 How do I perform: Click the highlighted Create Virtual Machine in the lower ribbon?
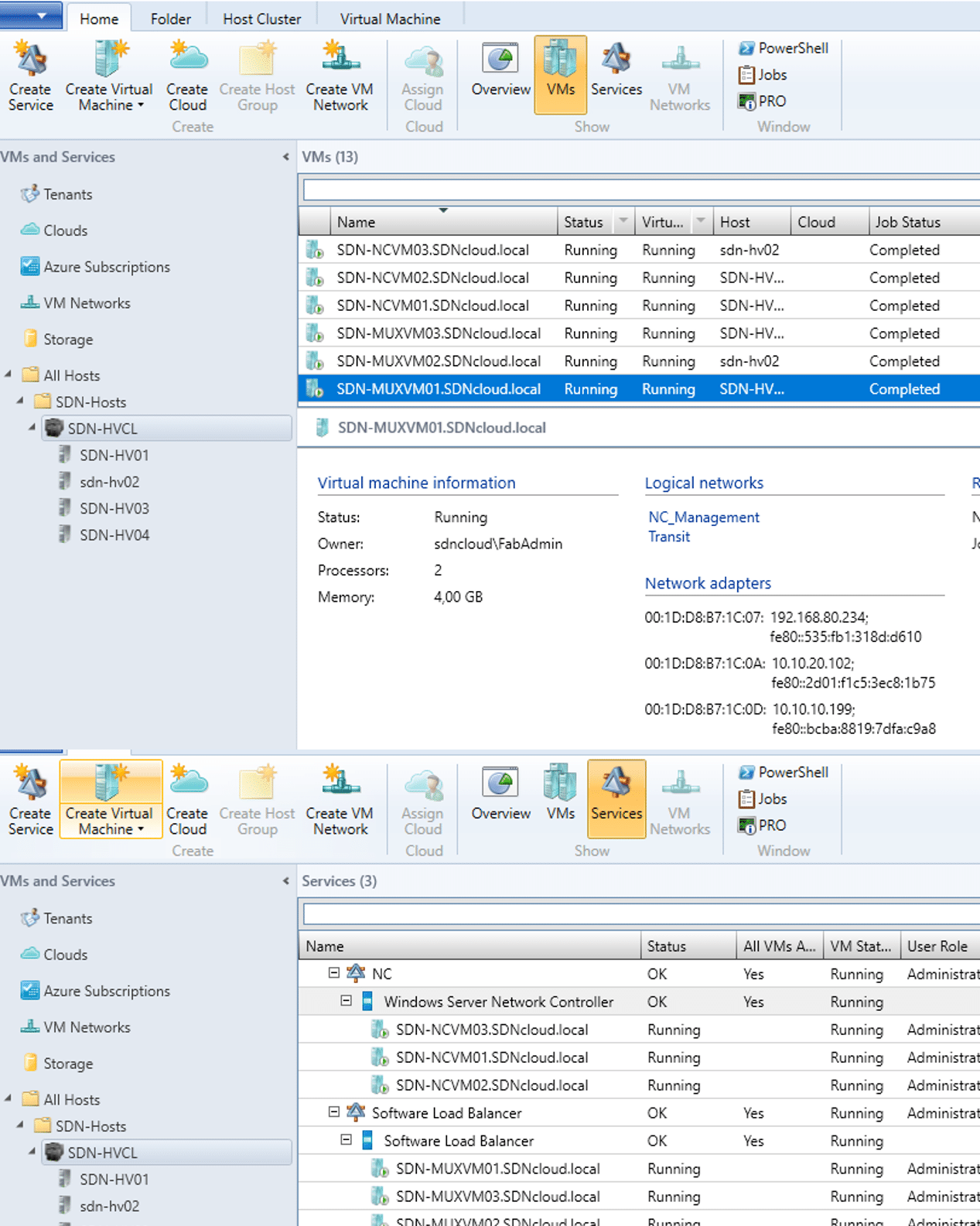pos(111,799)
